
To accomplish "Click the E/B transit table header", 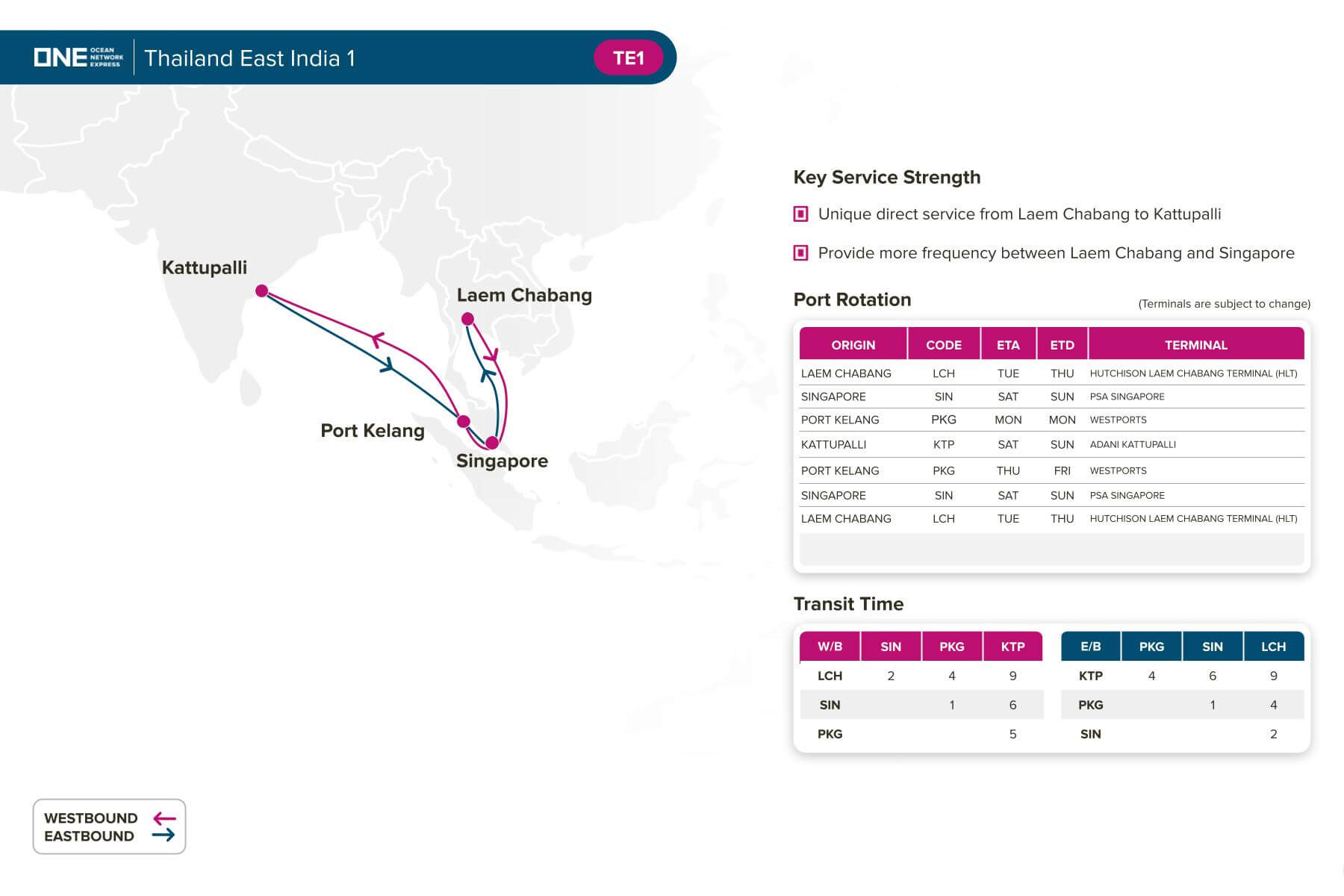I will point(1090,647).
